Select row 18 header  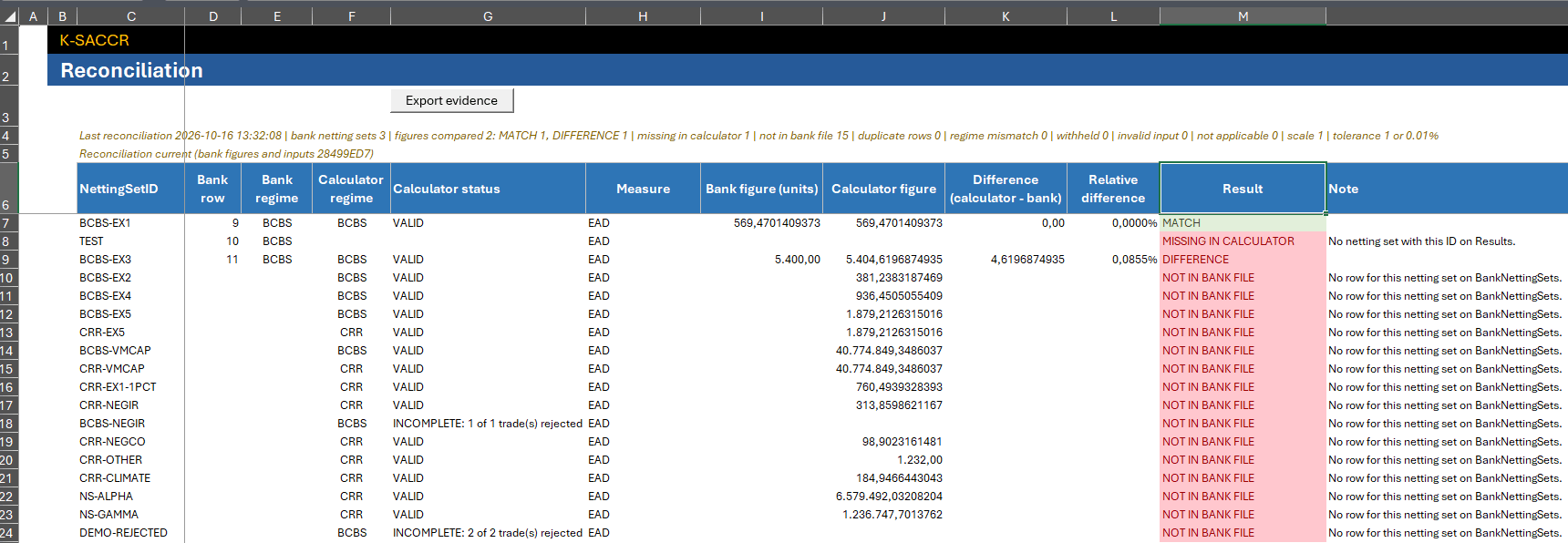[9, 424]
